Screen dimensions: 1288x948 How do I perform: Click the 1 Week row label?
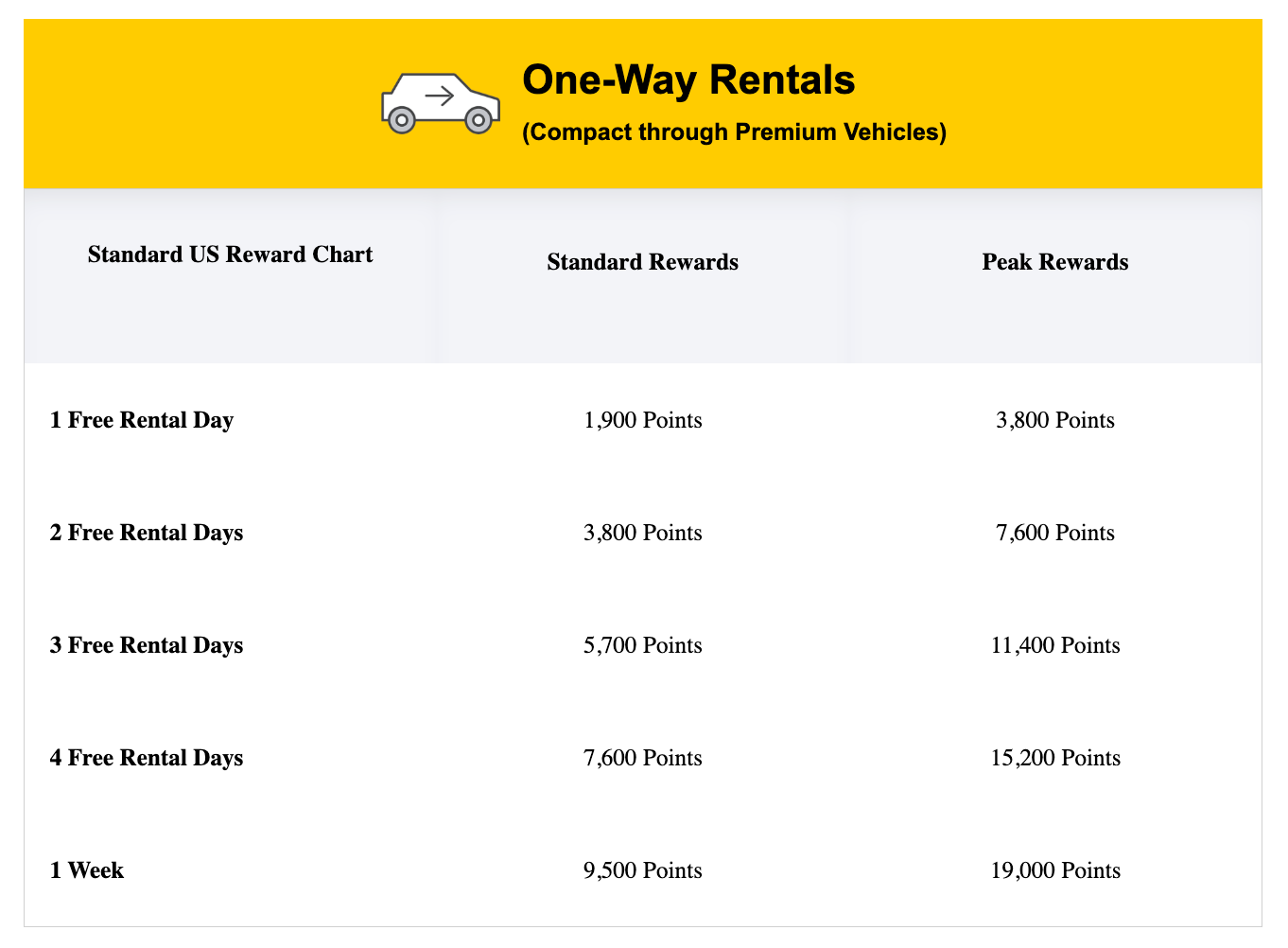(87, 870)
